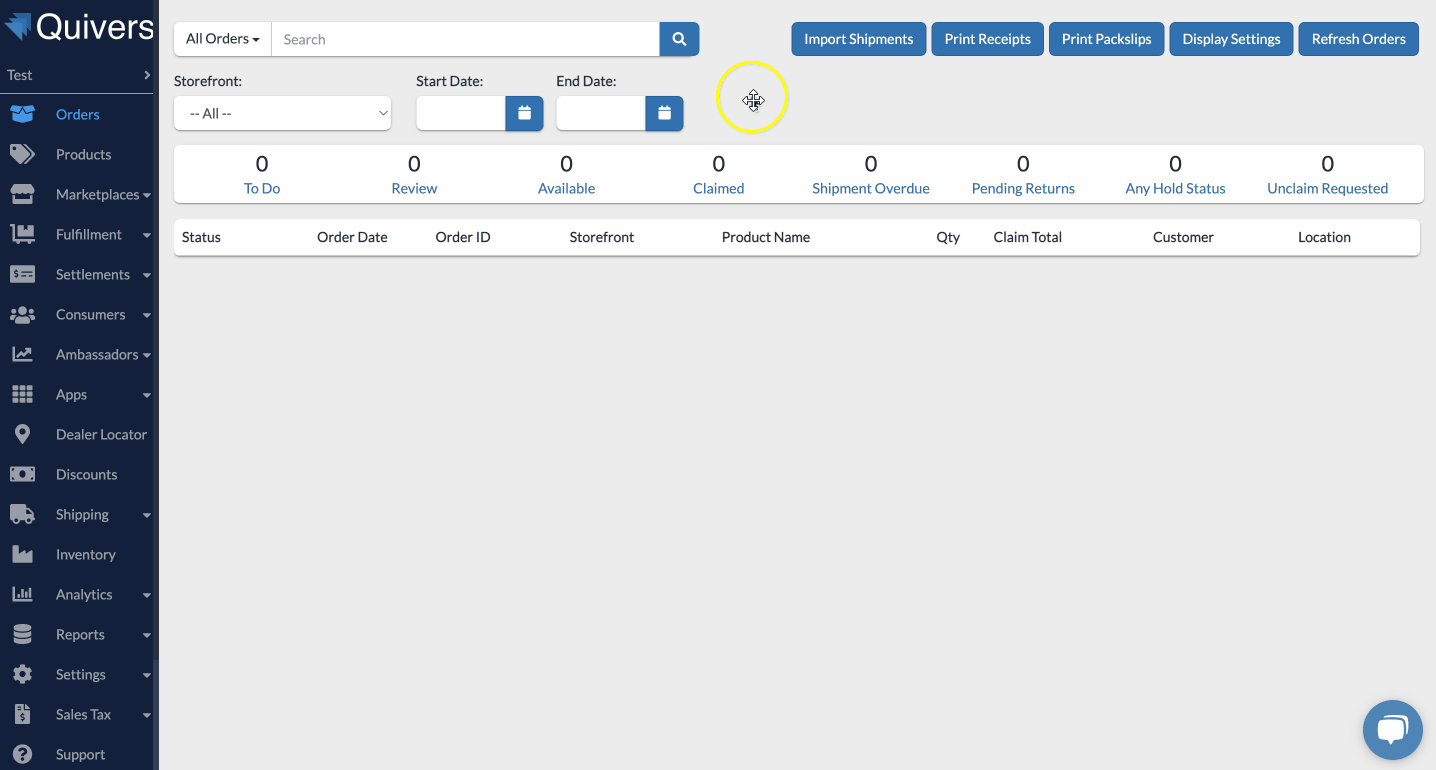Click the Analytics bar chart icon

(x=22, y=594)
